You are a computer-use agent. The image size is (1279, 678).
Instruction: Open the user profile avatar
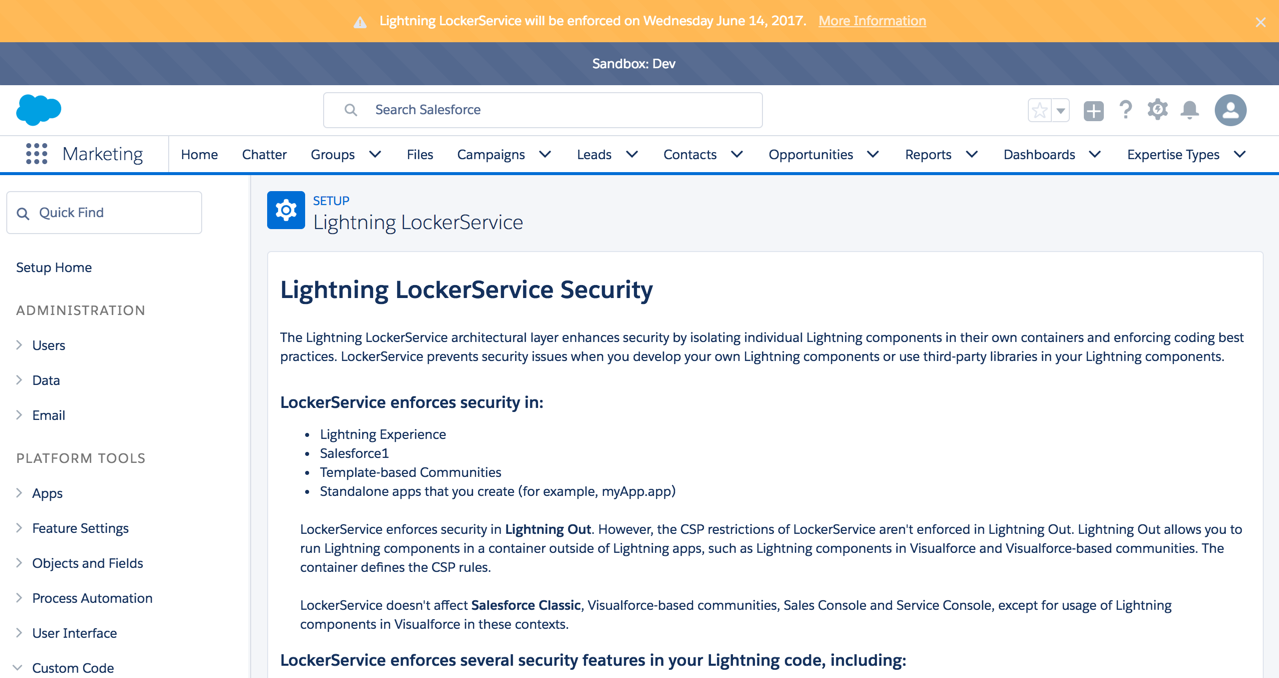[1230, 110]
